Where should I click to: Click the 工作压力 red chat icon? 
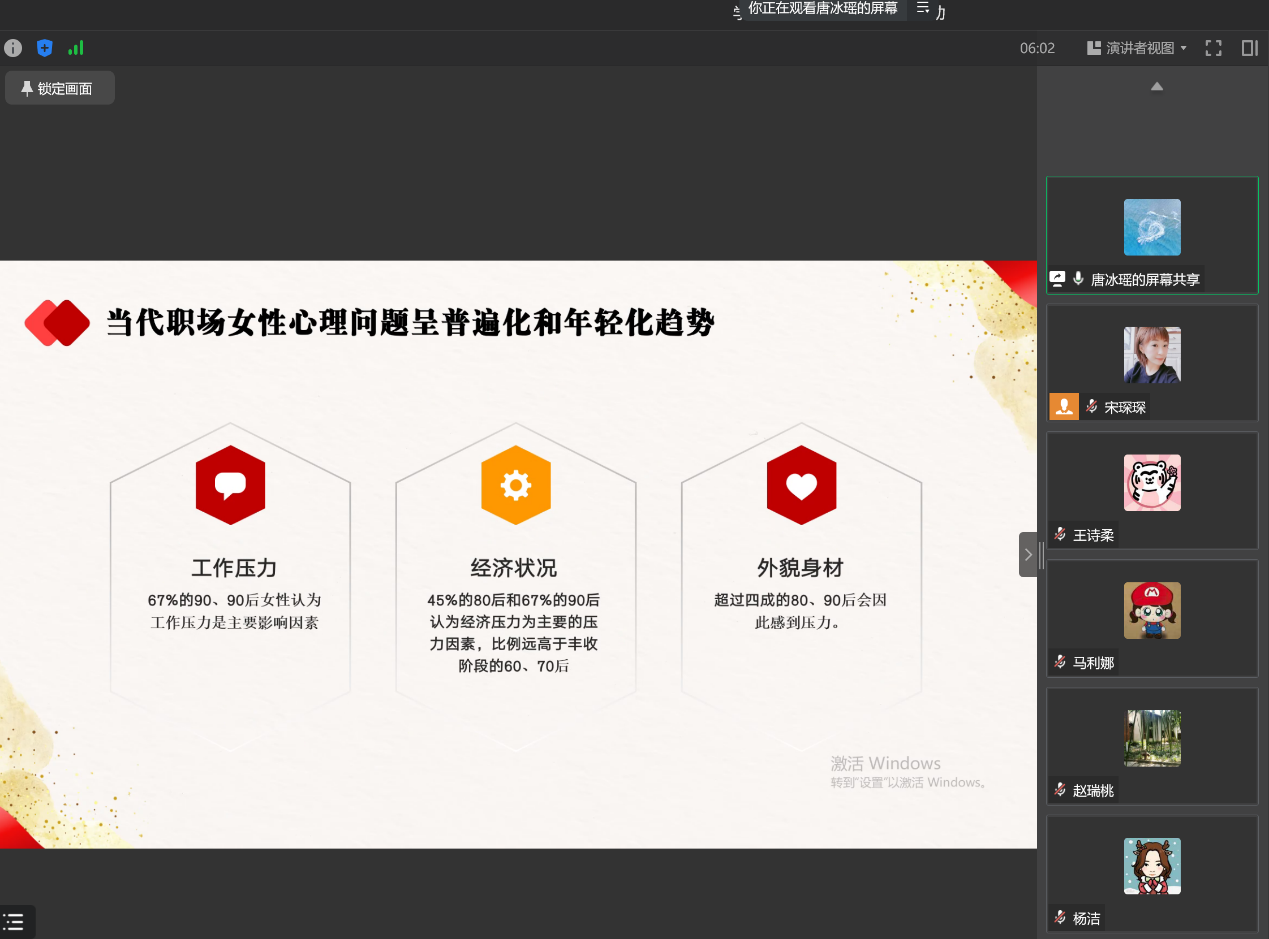[230, 486]
